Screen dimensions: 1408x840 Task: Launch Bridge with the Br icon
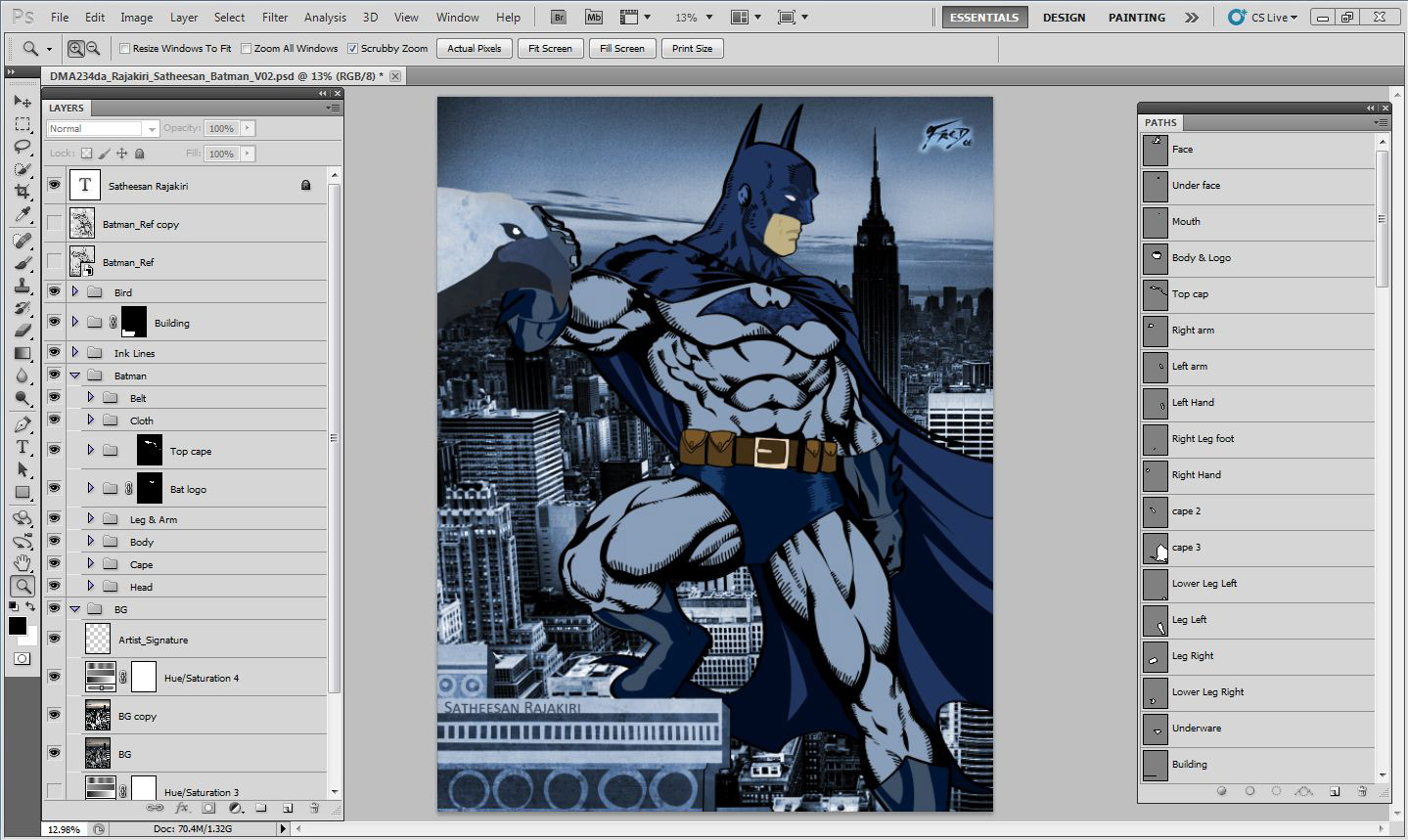558,18
